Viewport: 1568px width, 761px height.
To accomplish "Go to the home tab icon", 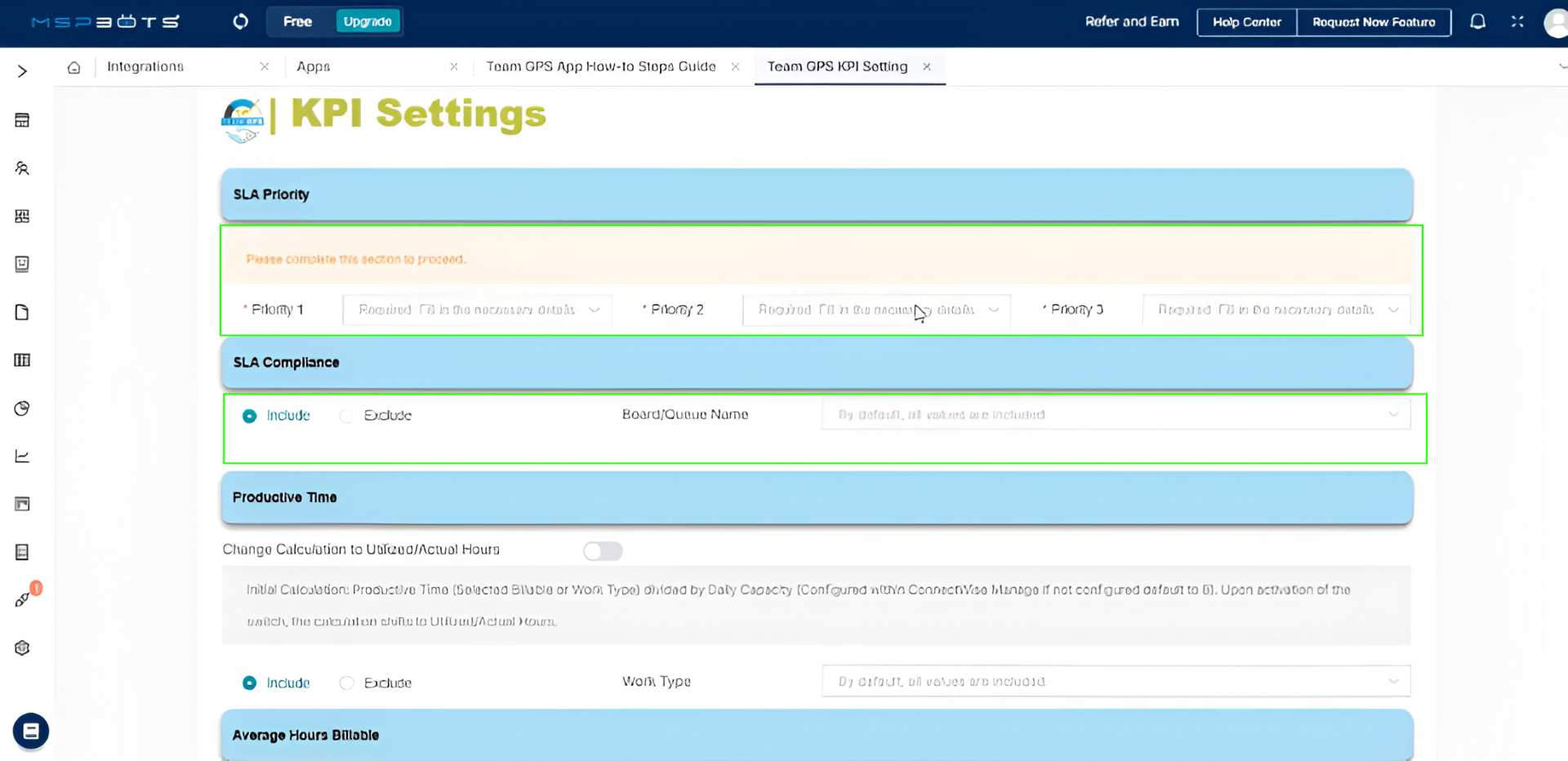I will click(x=74, y=67).
